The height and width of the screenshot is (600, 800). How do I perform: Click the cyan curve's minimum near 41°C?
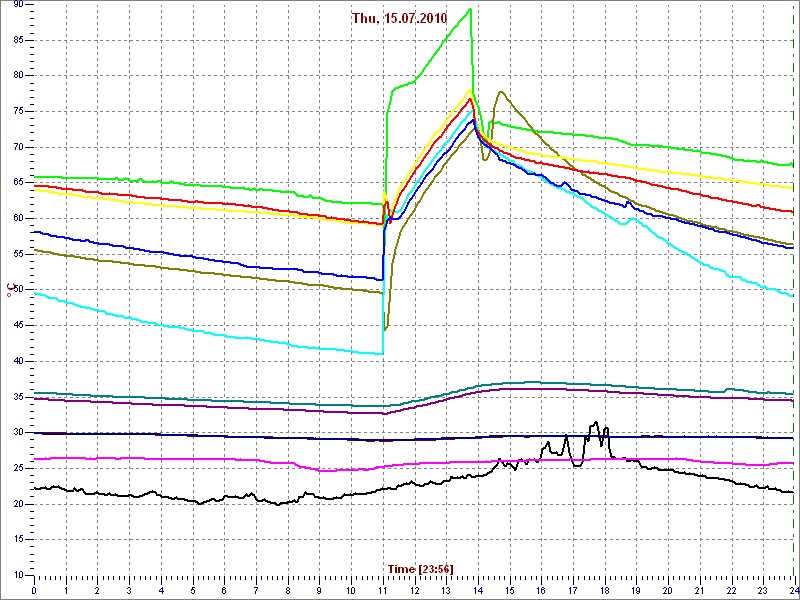[x=382, y=354]
